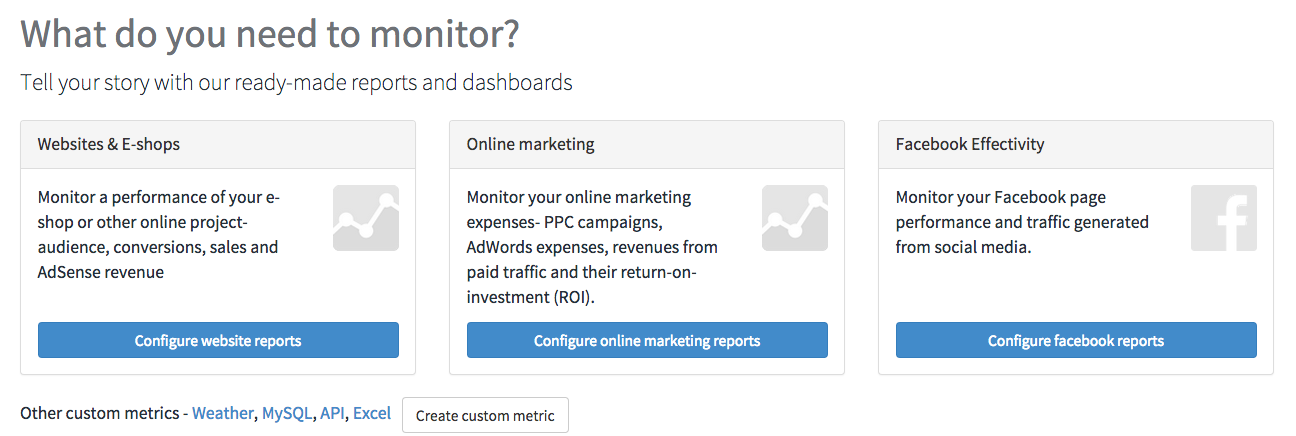Click the e-shop performance description text

pyautogui.click(x=159, y=234)
